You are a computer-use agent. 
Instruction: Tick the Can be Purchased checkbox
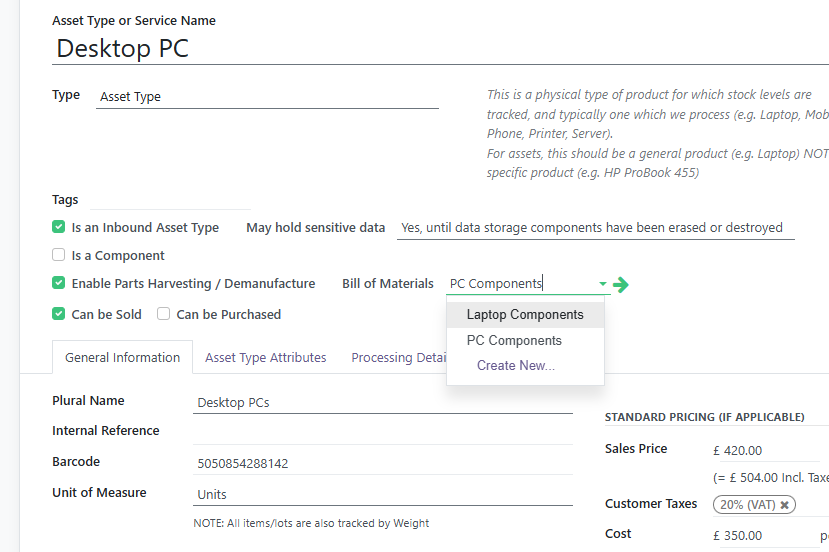[x=164, y=314]
